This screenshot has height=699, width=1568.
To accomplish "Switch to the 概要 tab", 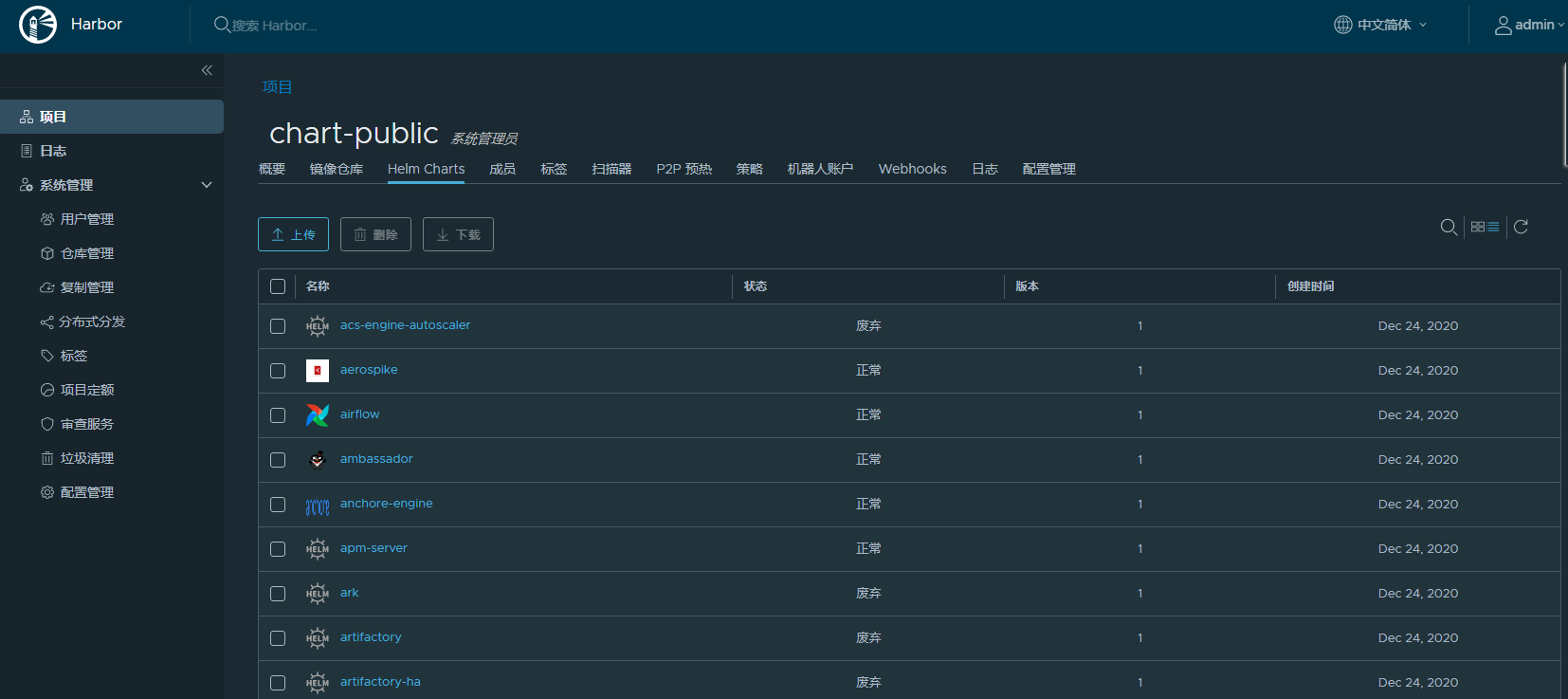I will pyautogui.click(x=272, y=169).
